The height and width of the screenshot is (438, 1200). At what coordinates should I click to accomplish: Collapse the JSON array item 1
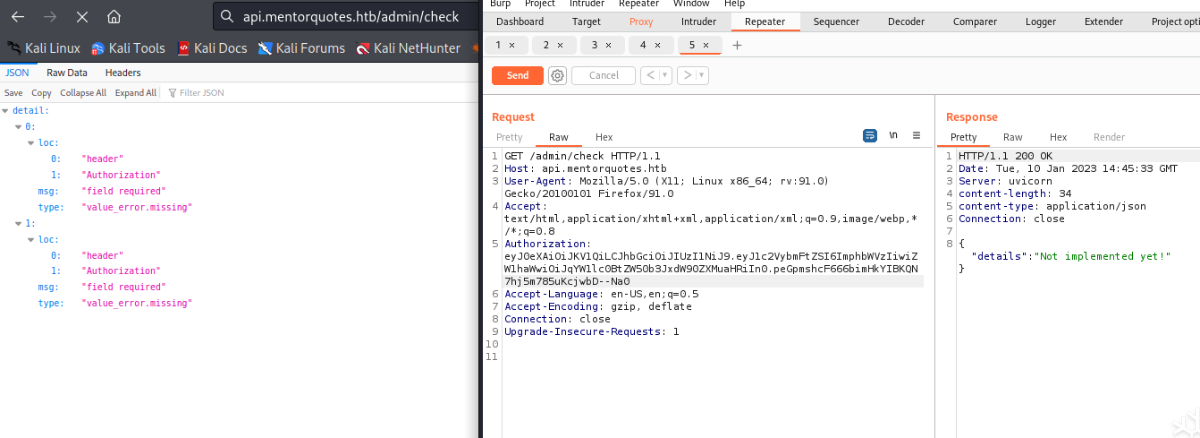click(x=18, y=222)
